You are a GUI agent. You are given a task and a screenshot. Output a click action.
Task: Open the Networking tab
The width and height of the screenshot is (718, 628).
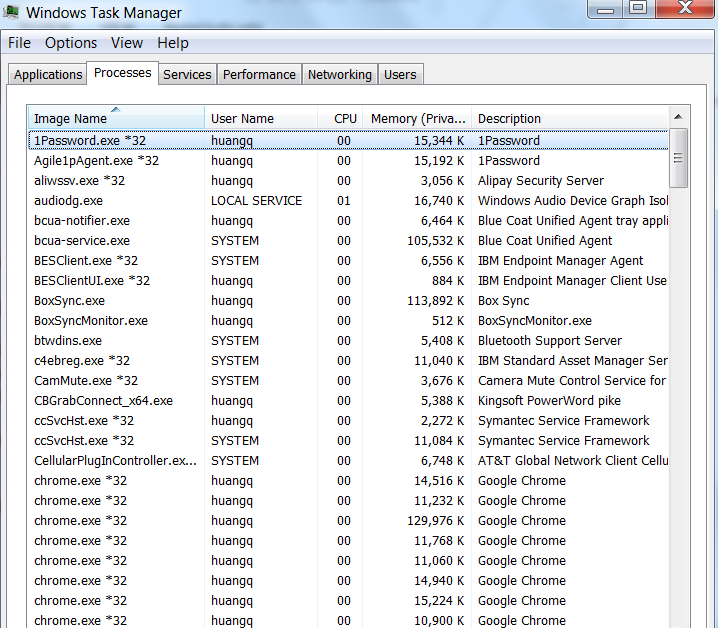tap(340, 75)
